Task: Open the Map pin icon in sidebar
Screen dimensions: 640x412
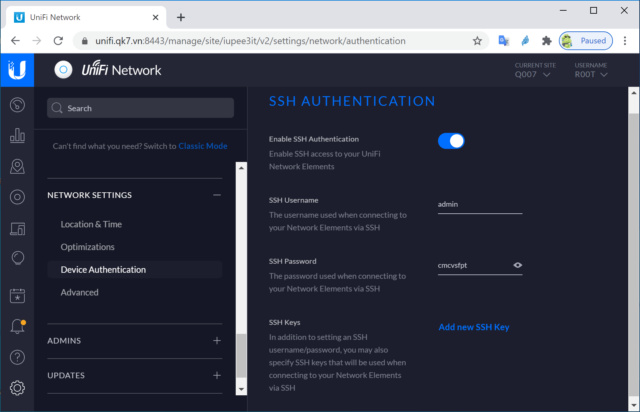Action: [17, 166]
